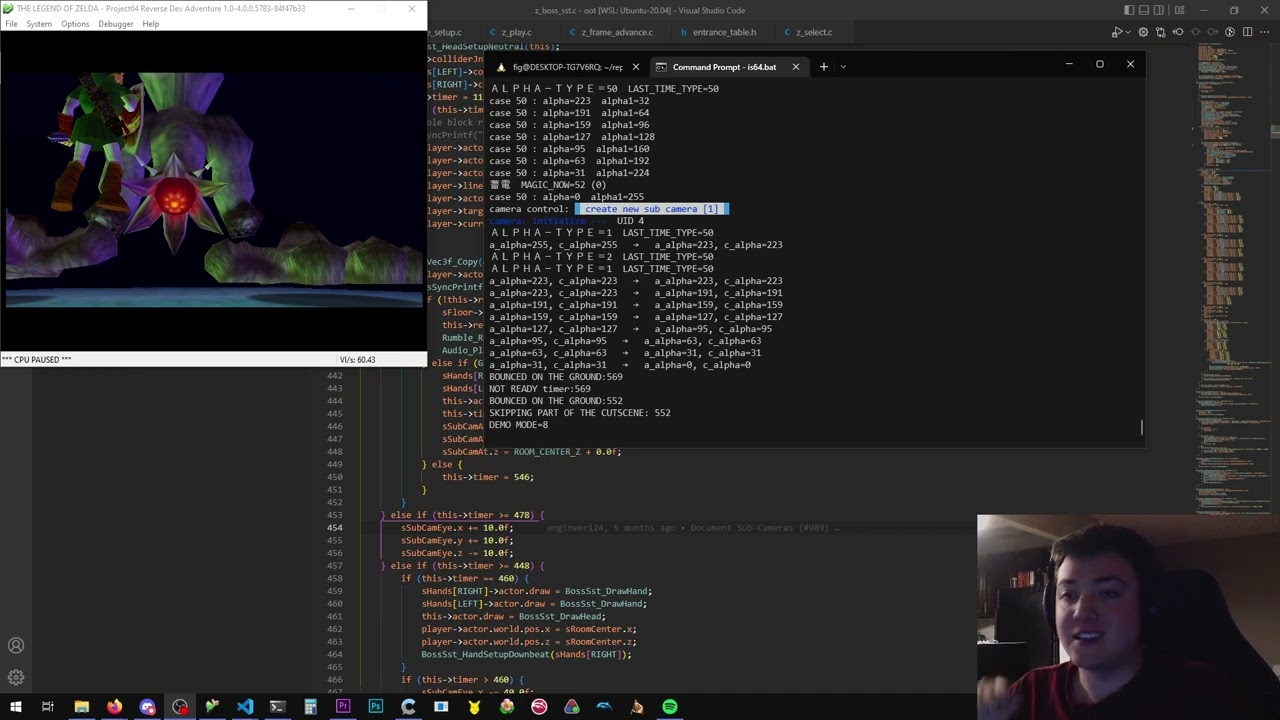Click the Run or Debug play icon
Screen dimensions: 1280x720
1117,32
